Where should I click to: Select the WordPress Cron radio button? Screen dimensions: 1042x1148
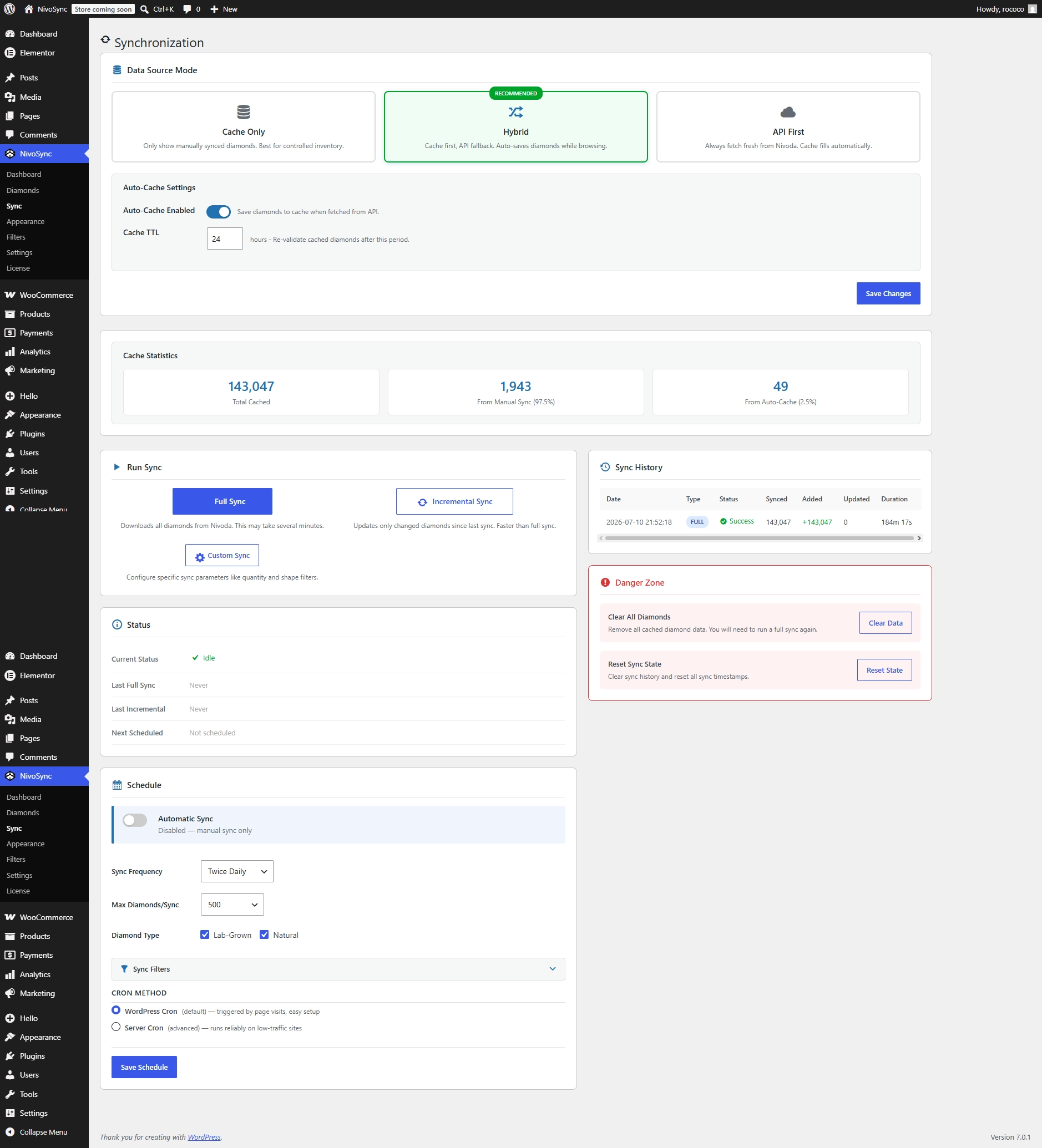116,1011
